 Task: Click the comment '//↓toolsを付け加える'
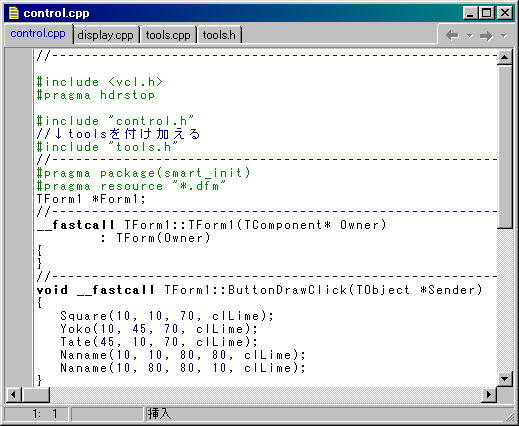point(118,134)
